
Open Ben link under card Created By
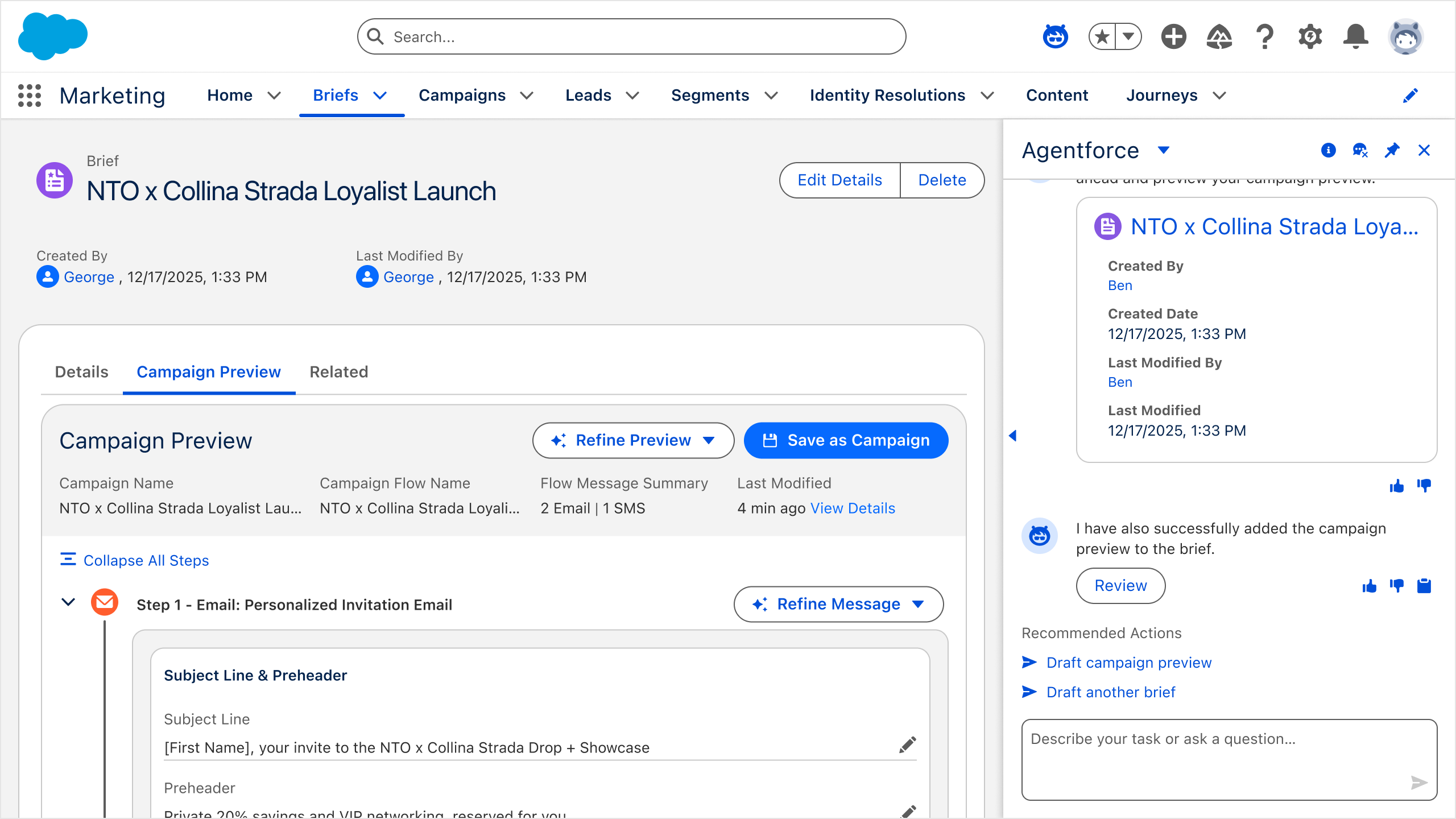click(1120, 286)
